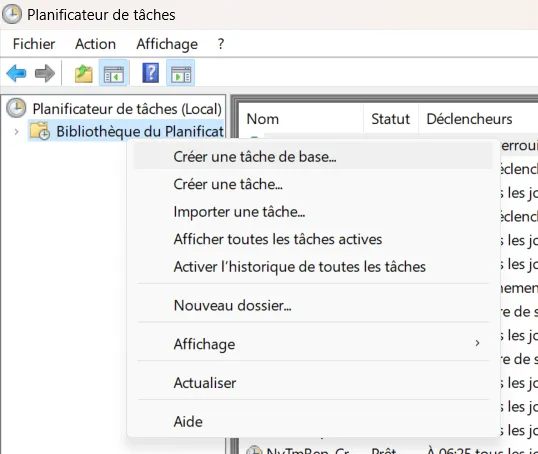538x454 pixels.
Task: Click the clock icon in title bar
Action: click(x=12, y=14)
